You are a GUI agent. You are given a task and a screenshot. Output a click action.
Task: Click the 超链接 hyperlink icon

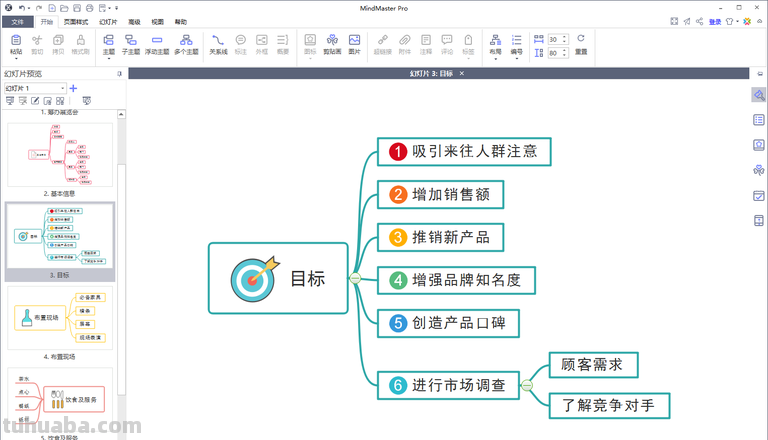coord(383,40)
